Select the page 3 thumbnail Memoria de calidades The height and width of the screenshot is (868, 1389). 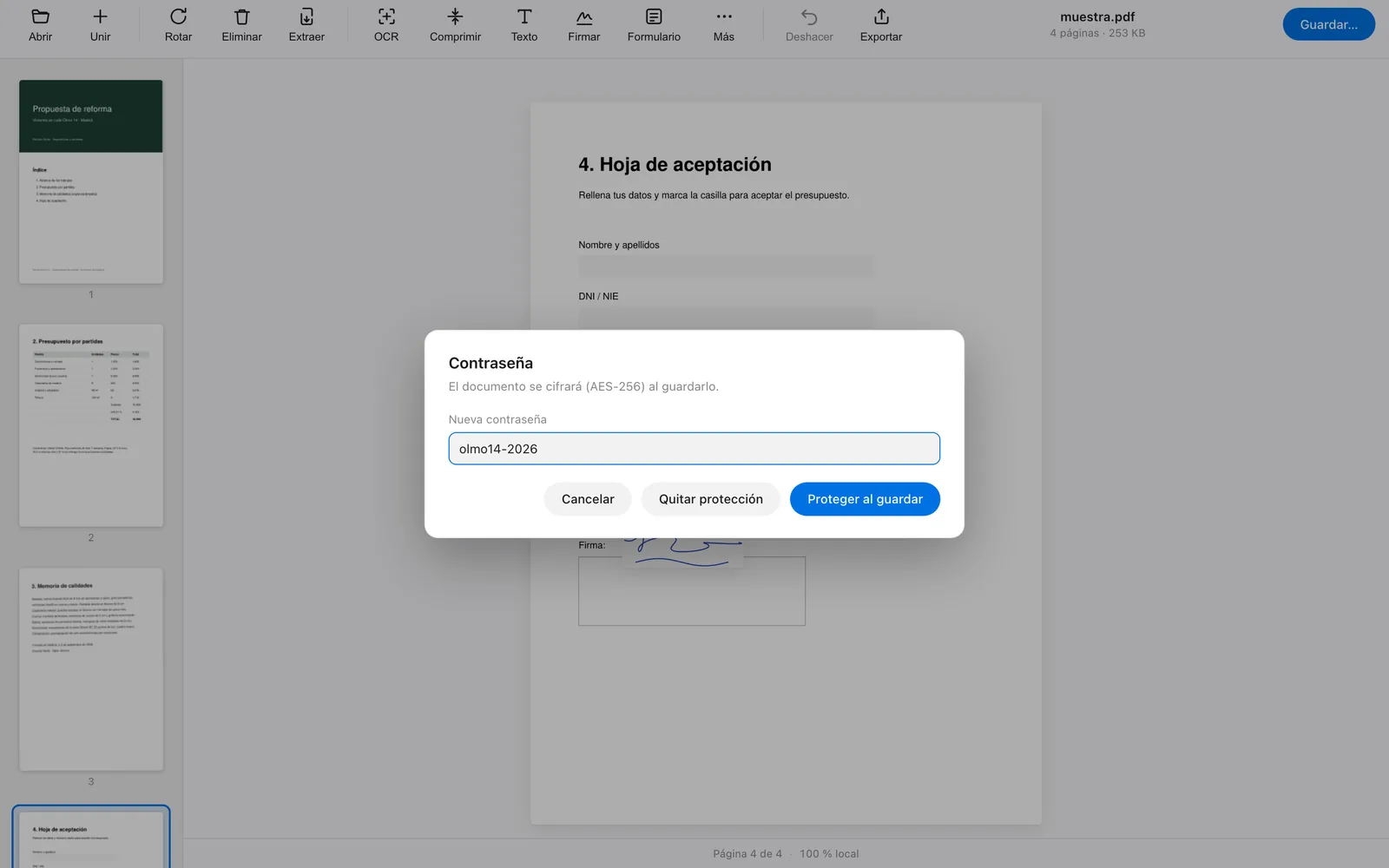[x=91, y=669]
